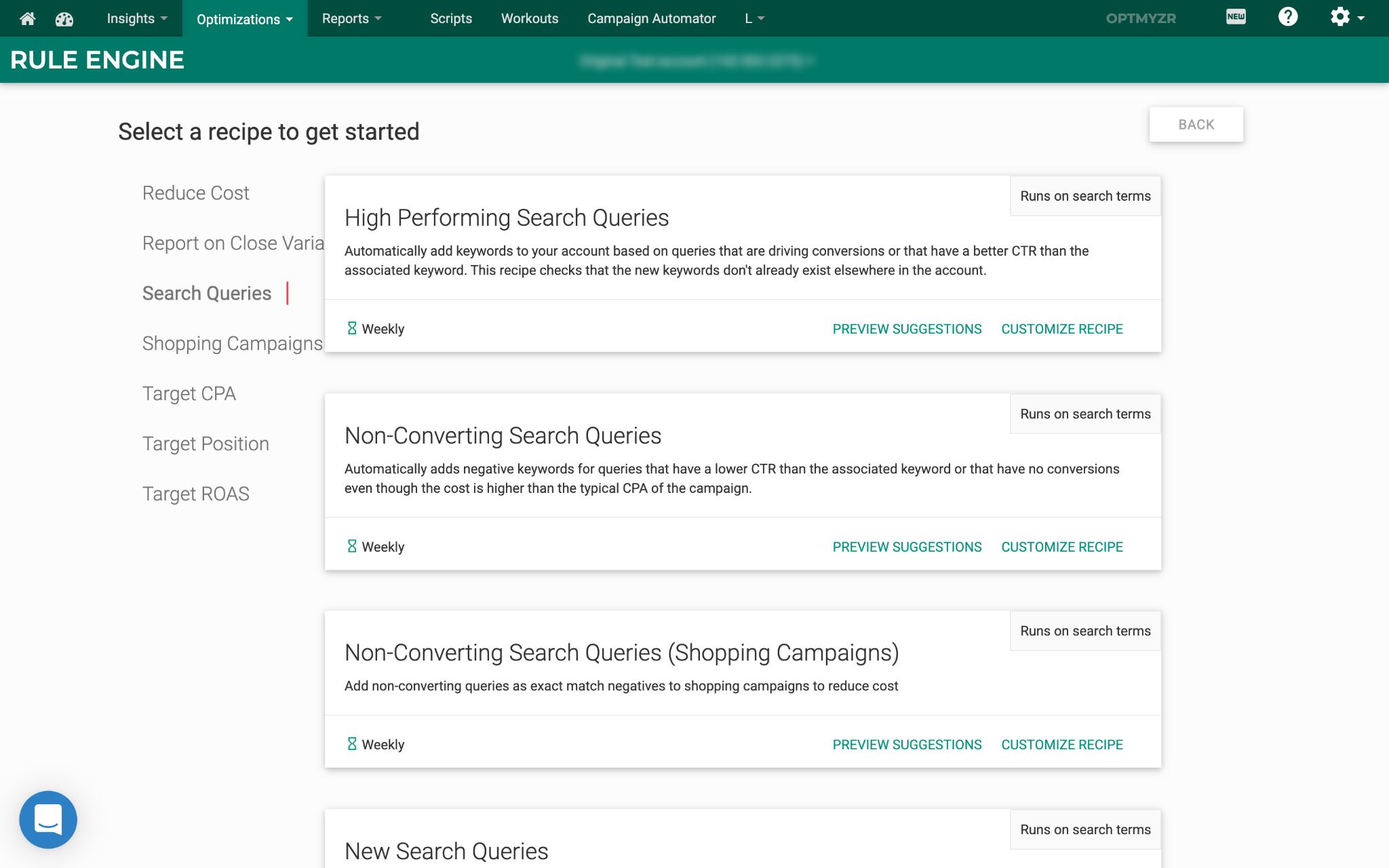Viewport: 1389px width, 868px height.
Task: Click the New Search Queries title
Action: coord(446,851)
